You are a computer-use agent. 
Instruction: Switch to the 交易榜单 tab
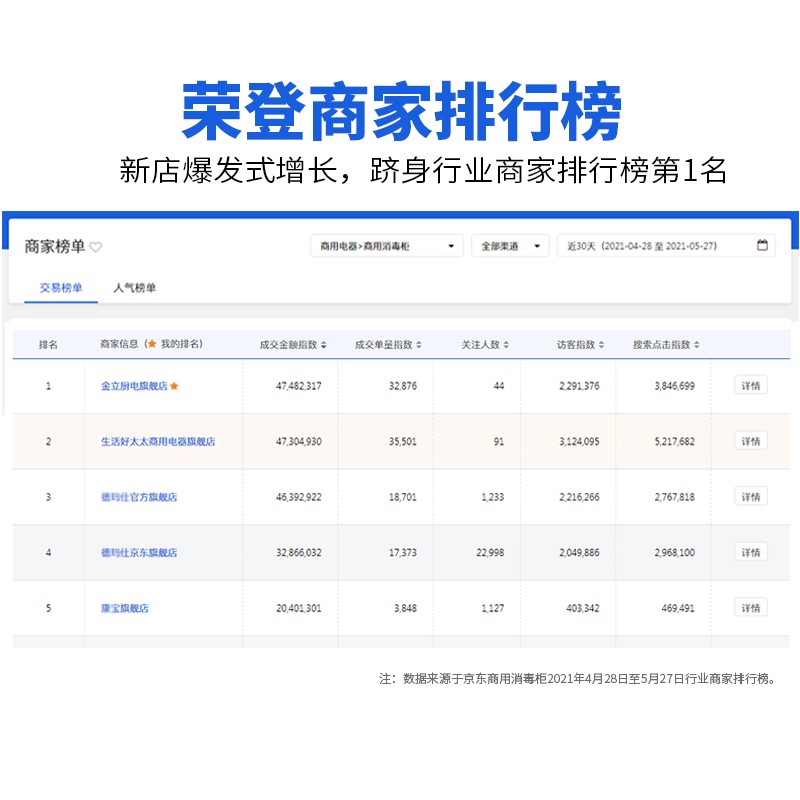(61, 288)
